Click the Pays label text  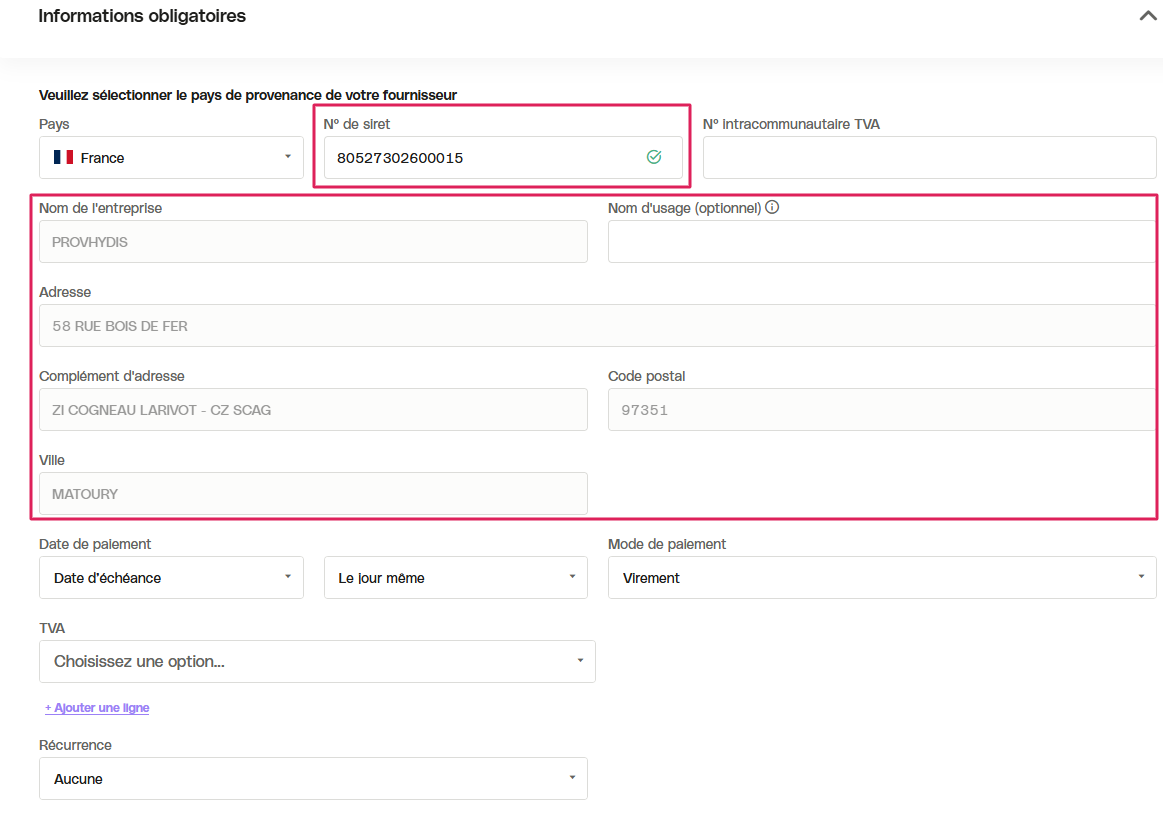tap(54, 124)
